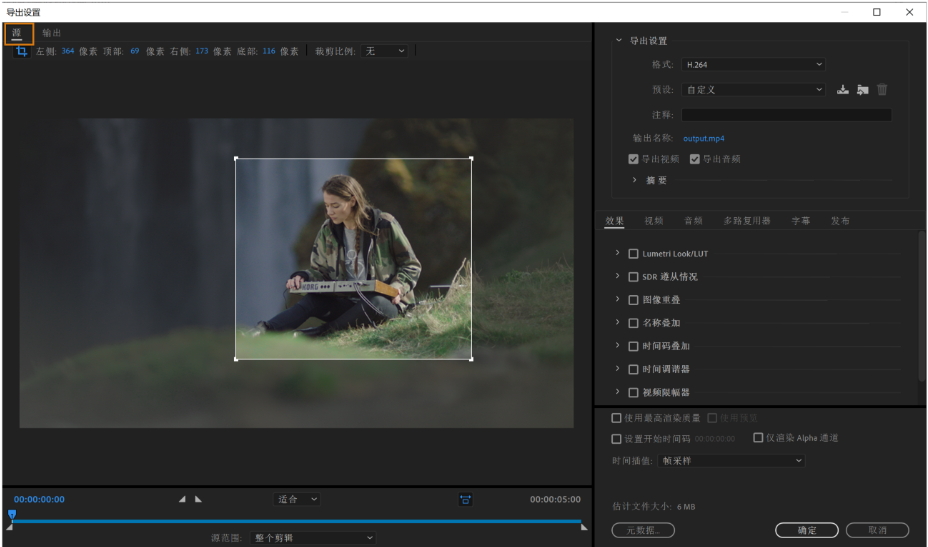Open the 适合 zoom level dropdown

(297, 499)
